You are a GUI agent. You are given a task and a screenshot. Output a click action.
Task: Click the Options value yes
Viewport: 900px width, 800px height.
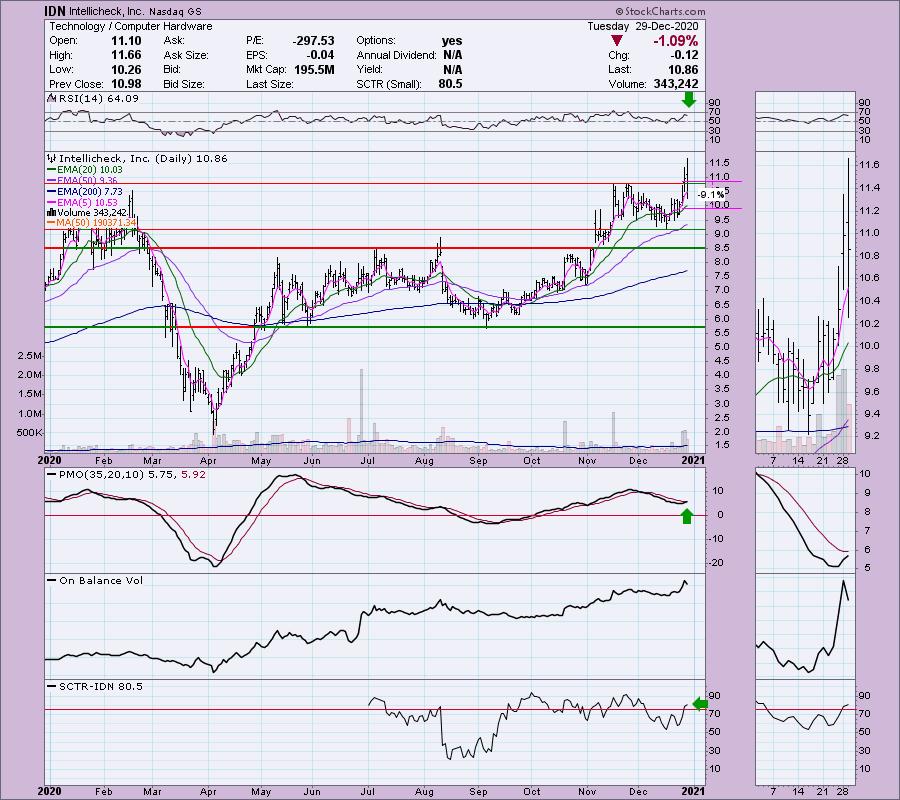[x=452, y=41]
